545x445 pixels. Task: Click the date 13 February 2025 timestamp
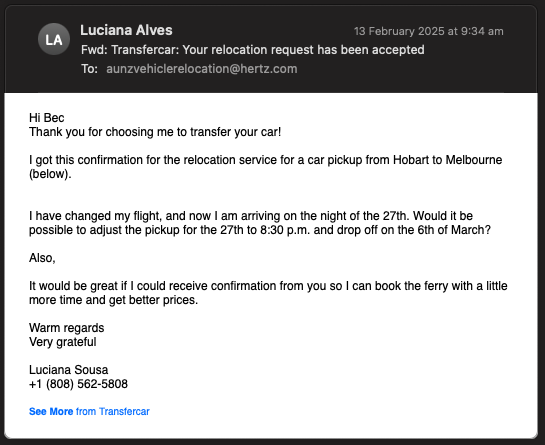coord(428,31)
